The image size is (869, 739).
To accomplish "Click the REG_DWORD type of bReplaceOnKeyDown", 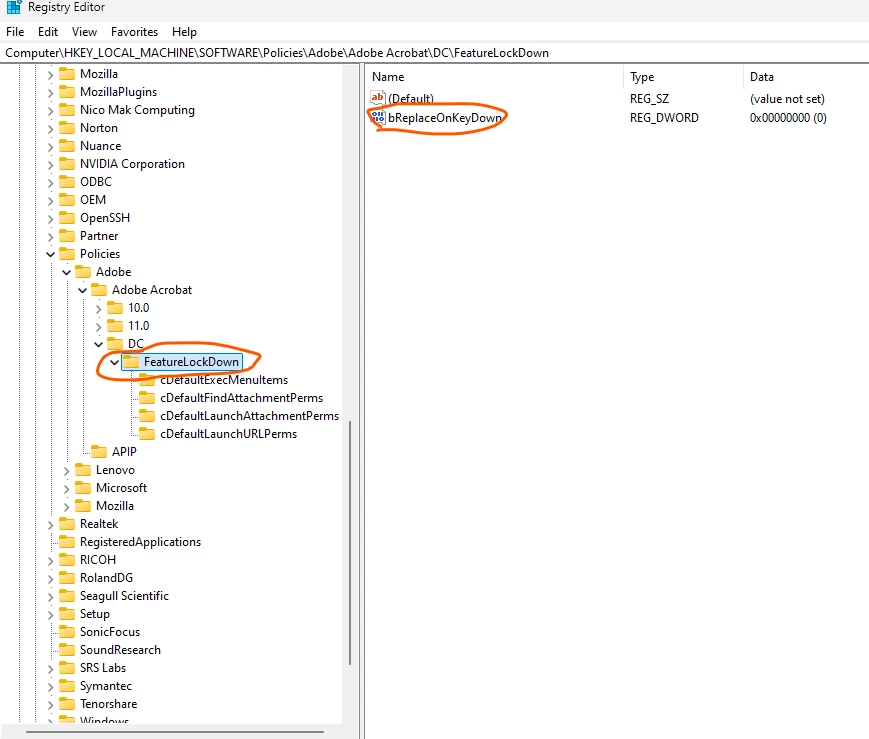I will coord(664,118).
